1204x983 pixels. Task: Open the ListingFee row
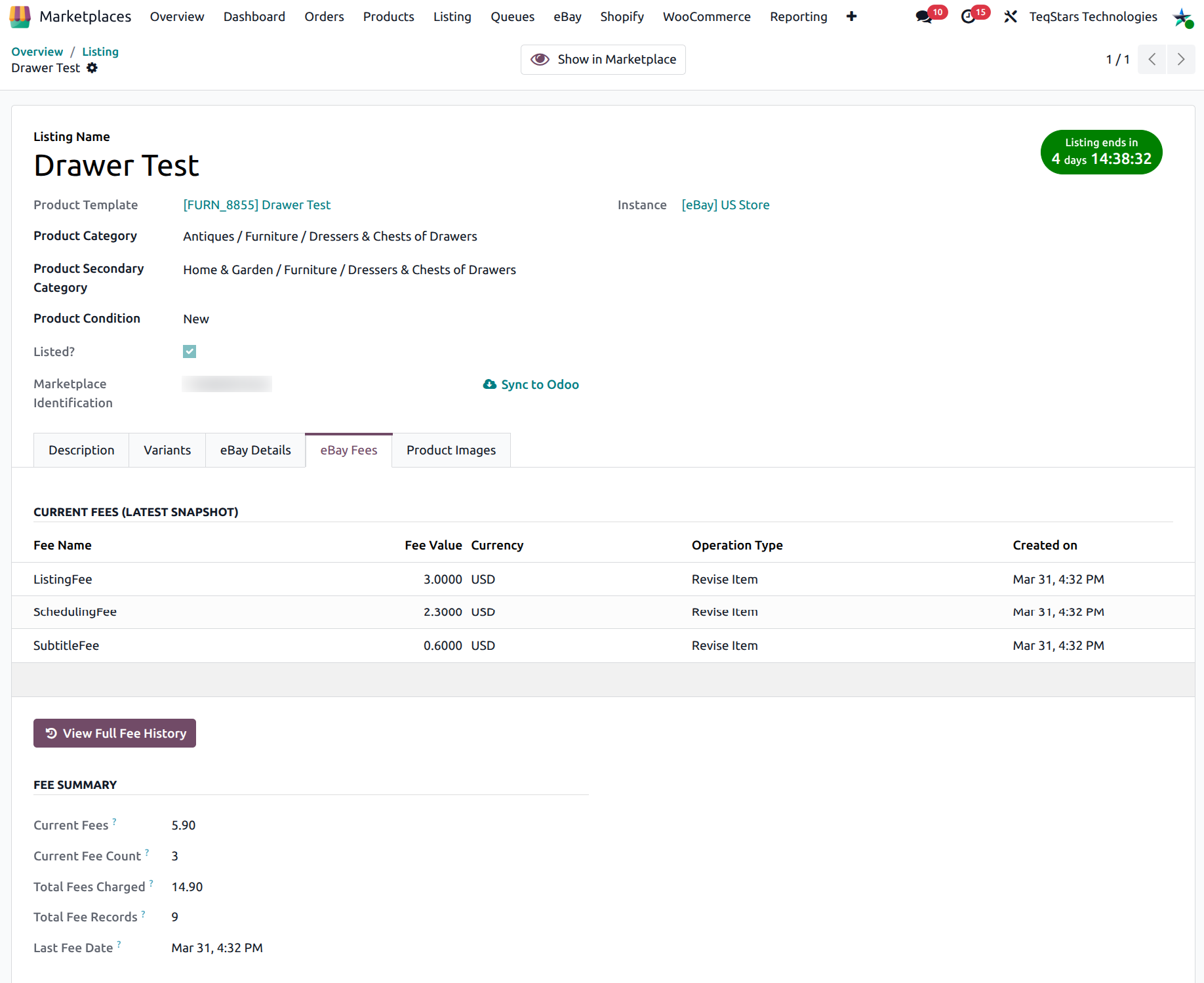click(x=603, y=579)
